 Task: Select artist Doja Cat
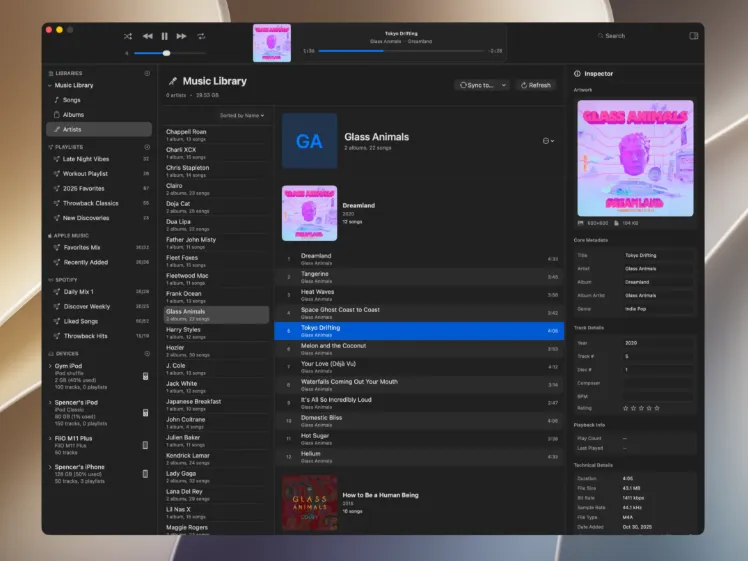point(216,207)
